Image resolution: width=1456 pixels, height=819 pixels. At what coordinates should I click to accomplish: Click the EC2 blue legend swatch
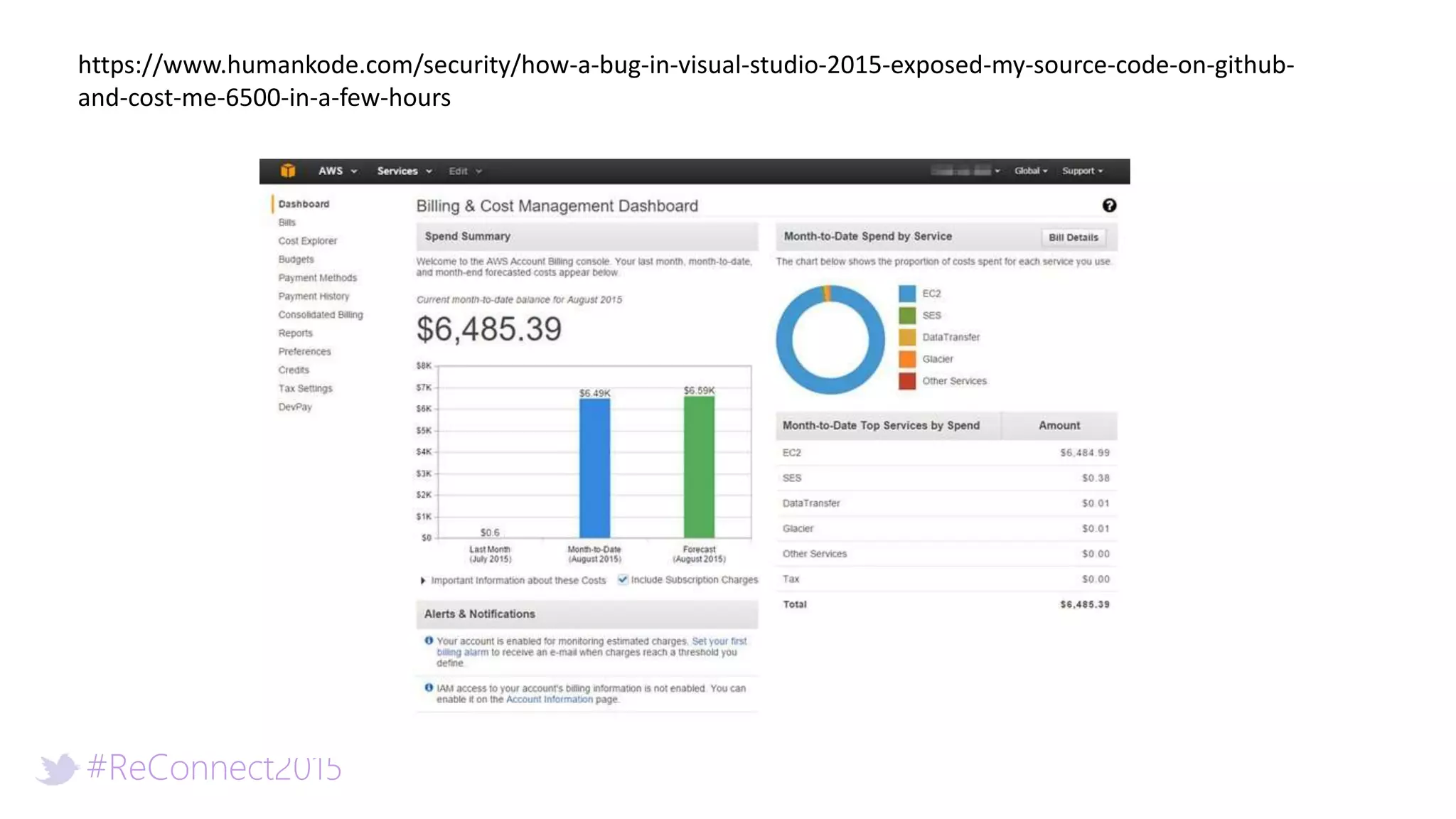pos(907,294)
